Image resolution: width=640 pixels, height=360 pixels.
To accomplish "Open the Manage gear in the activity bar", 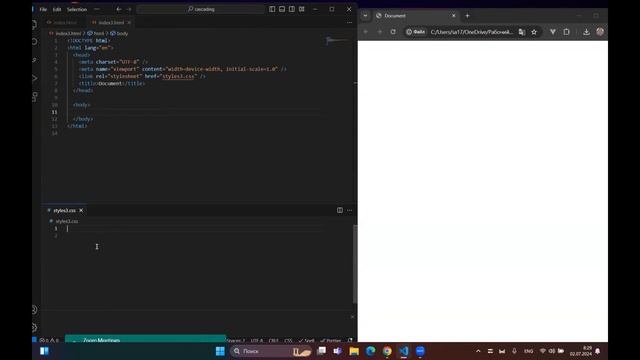I will 35,327.
